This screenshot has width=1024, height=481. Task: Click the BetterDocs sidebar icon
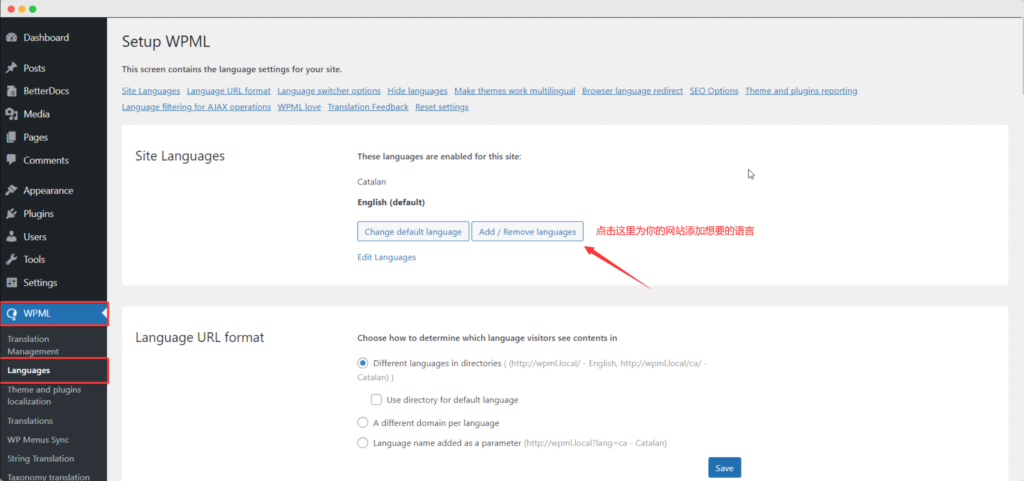11,91
